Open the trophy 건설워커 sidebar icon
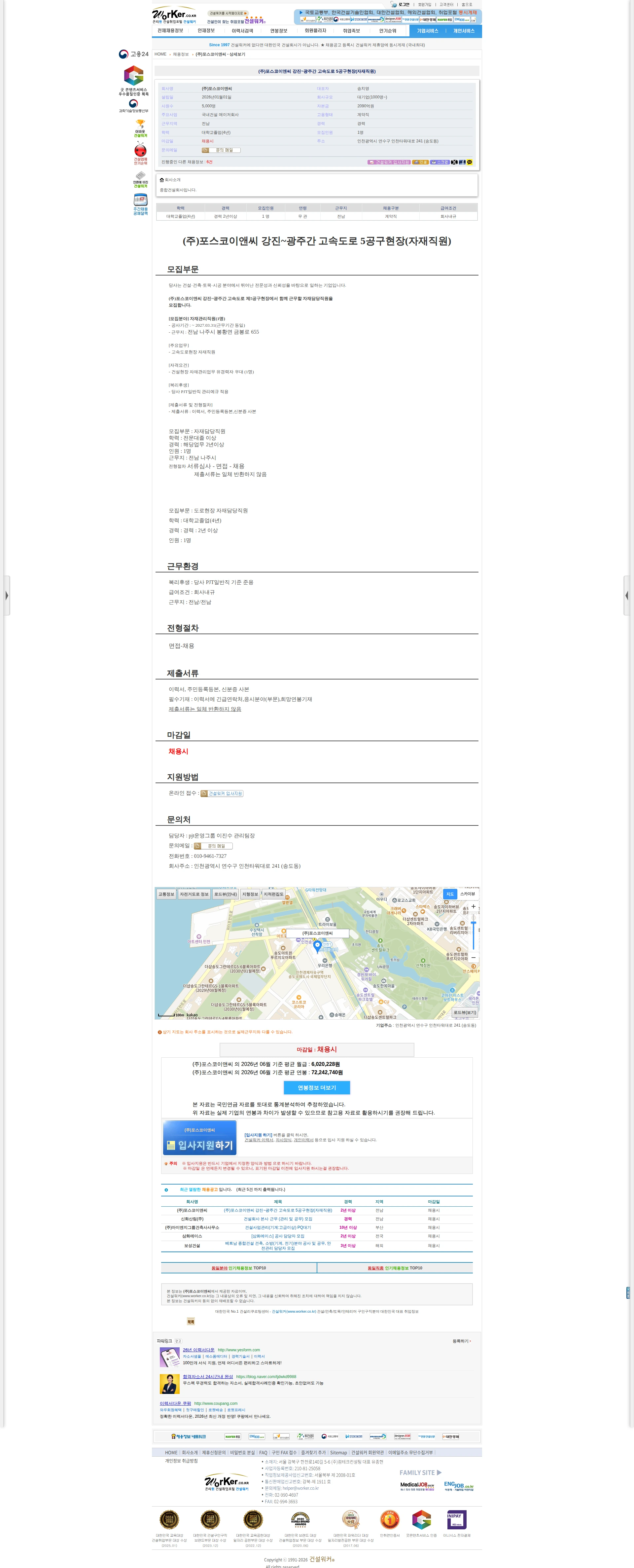This screenshot has width=634, height=1568. [x=141, y=128]
